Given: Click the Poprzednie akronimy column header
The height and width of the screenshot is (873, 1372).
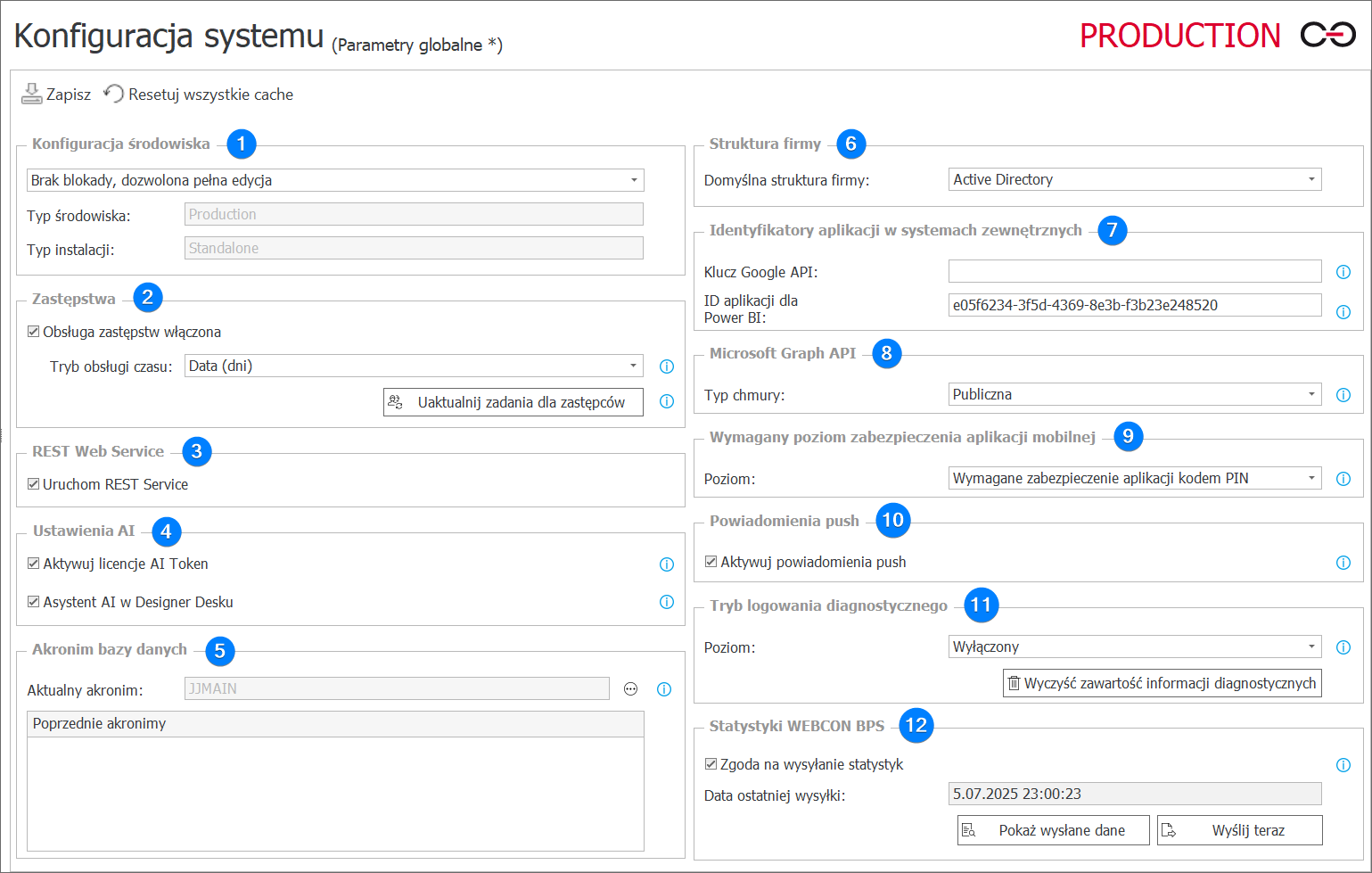Looking at the screenshot, I should 335,723.
